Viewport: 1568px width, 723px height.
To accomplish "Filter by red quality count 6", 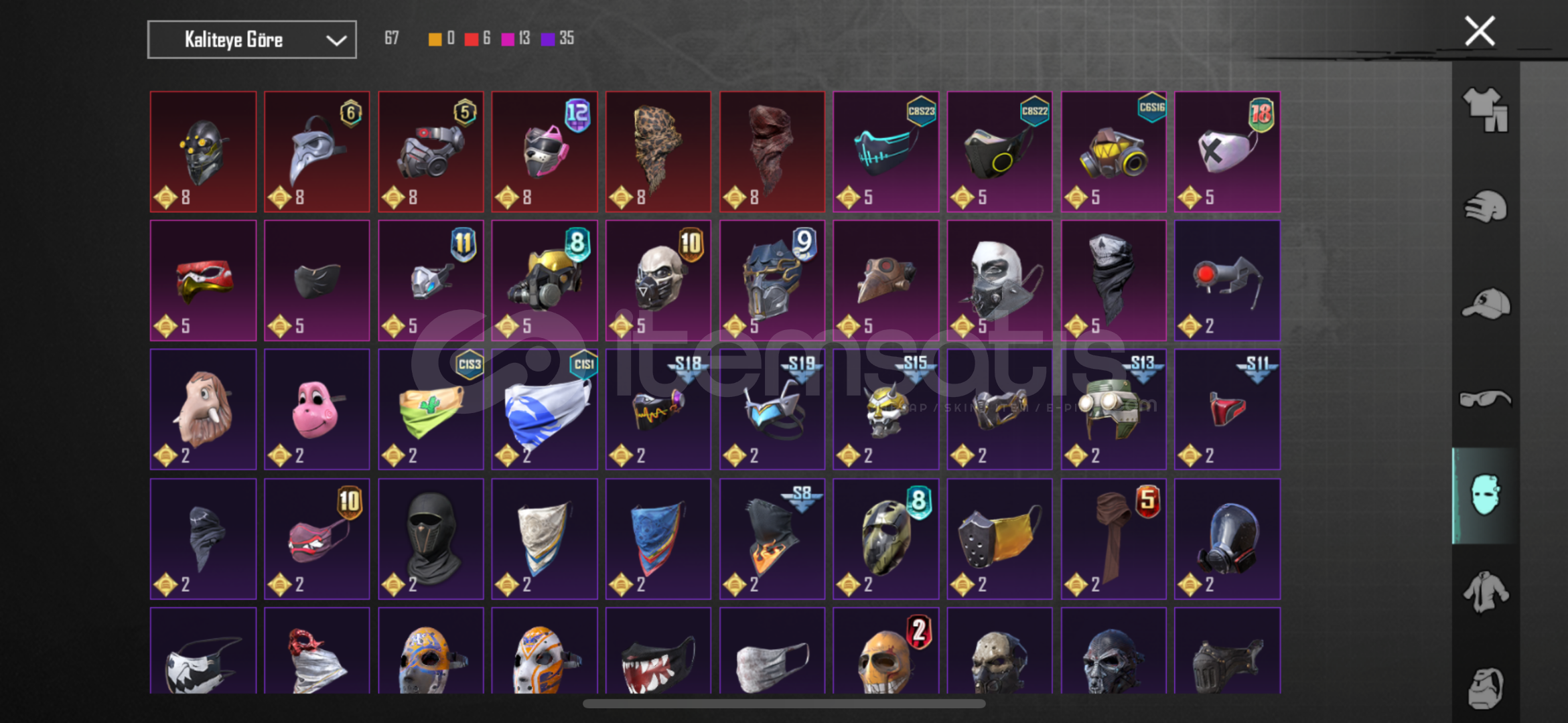I will 478,39.
